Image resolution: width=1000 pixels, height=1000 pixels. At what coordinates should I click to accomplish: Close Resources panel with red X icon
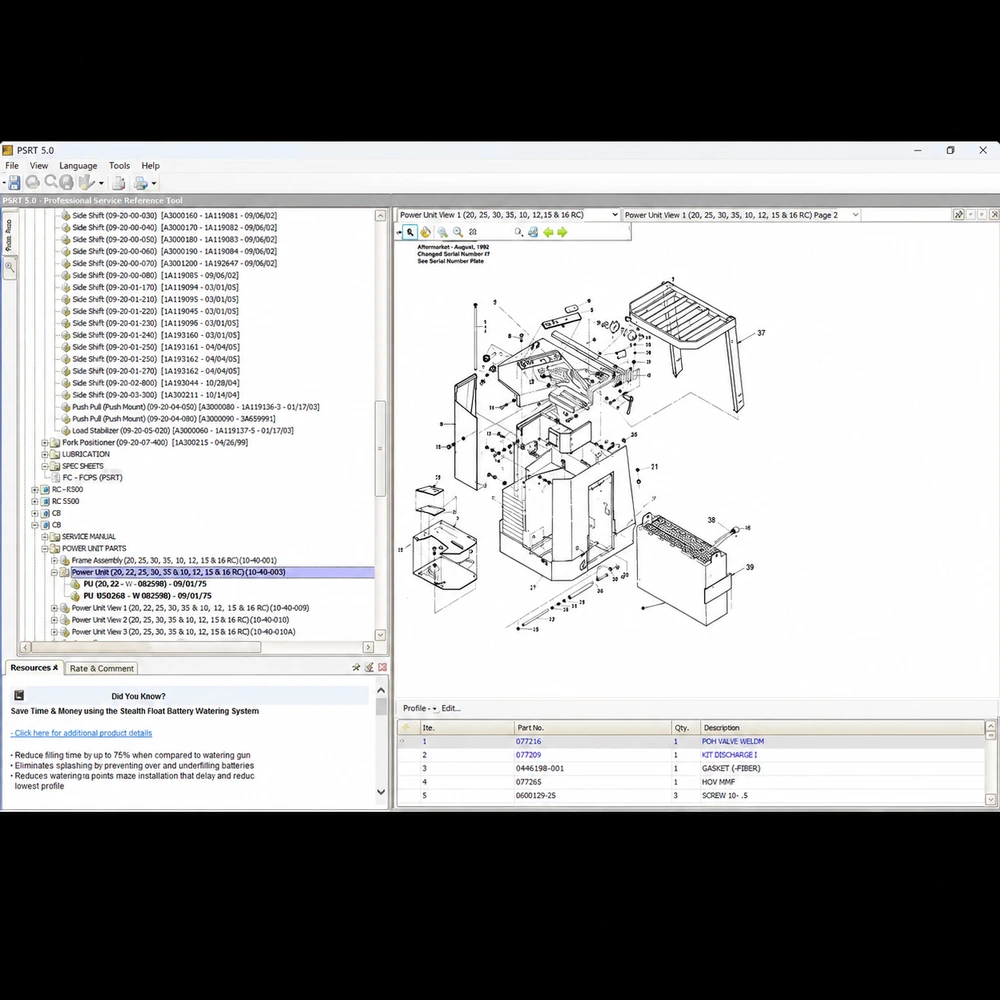pos(382,667)
